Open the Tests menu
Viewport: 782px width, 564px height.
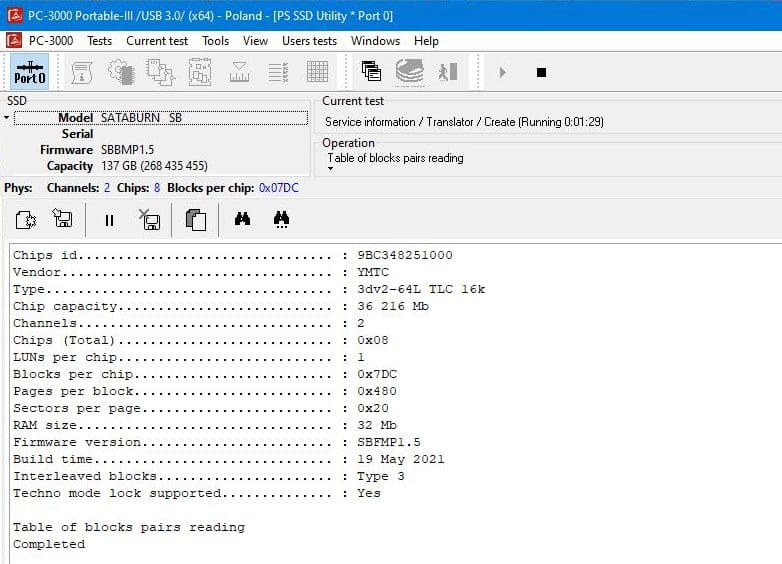99,41
